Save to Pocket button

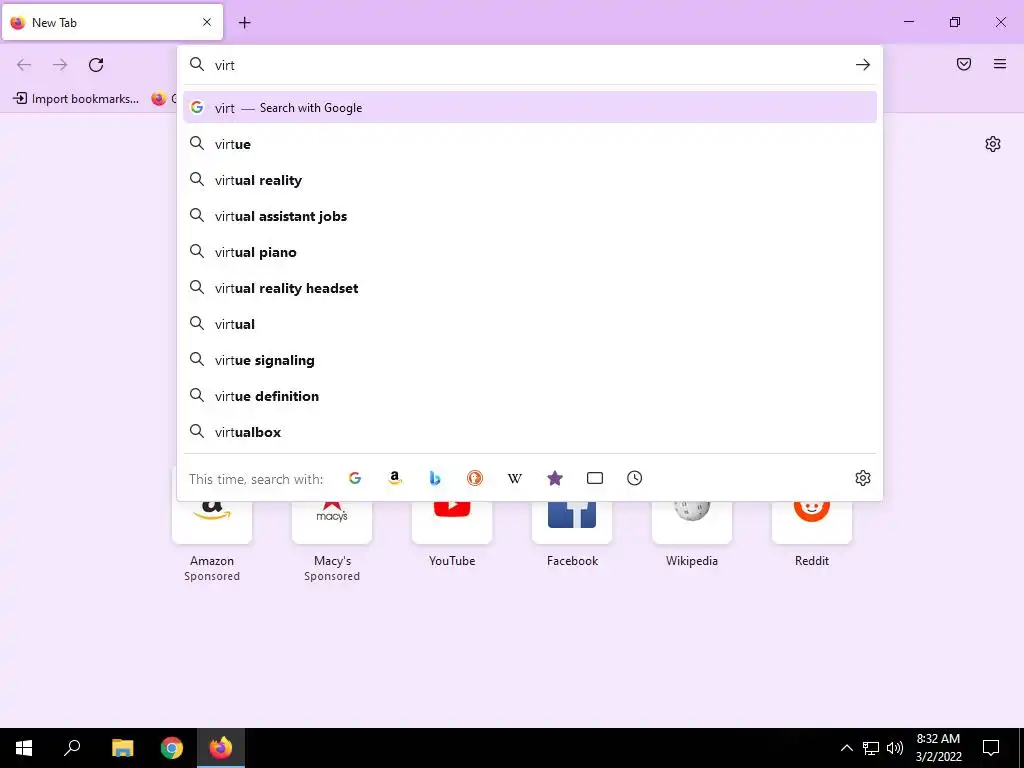coord(964,64)
